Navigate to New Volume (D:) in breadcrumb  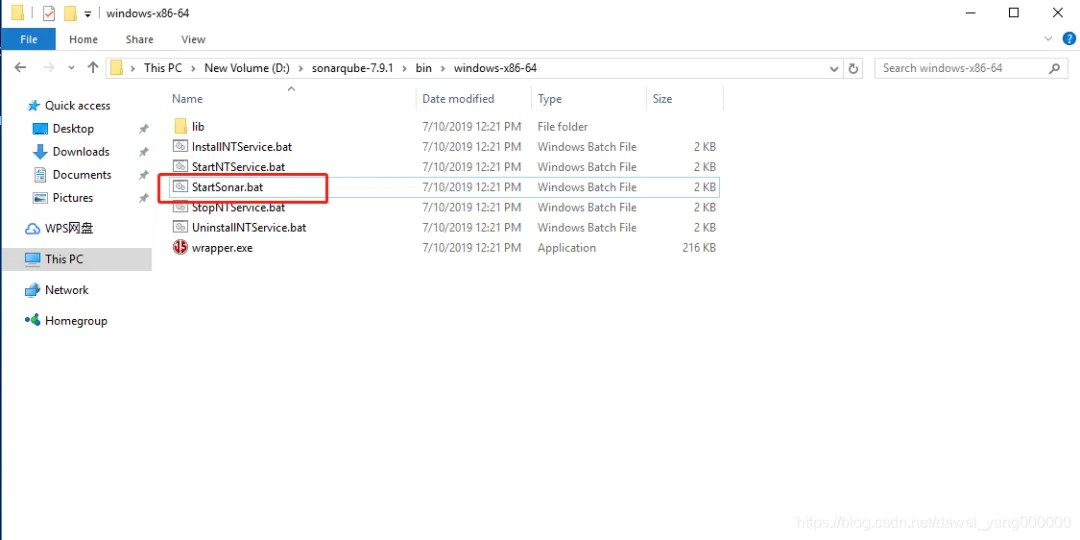click(x=247, y=68)
